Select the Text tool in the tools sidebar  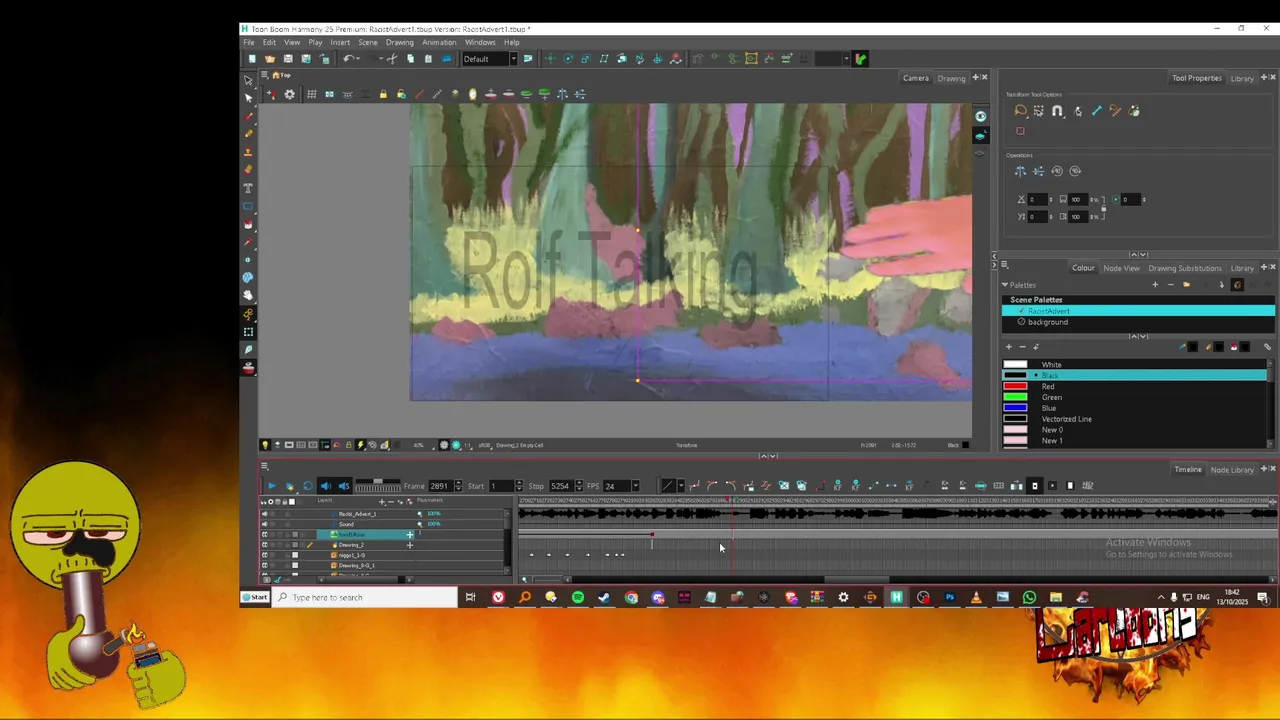[248, 188]
